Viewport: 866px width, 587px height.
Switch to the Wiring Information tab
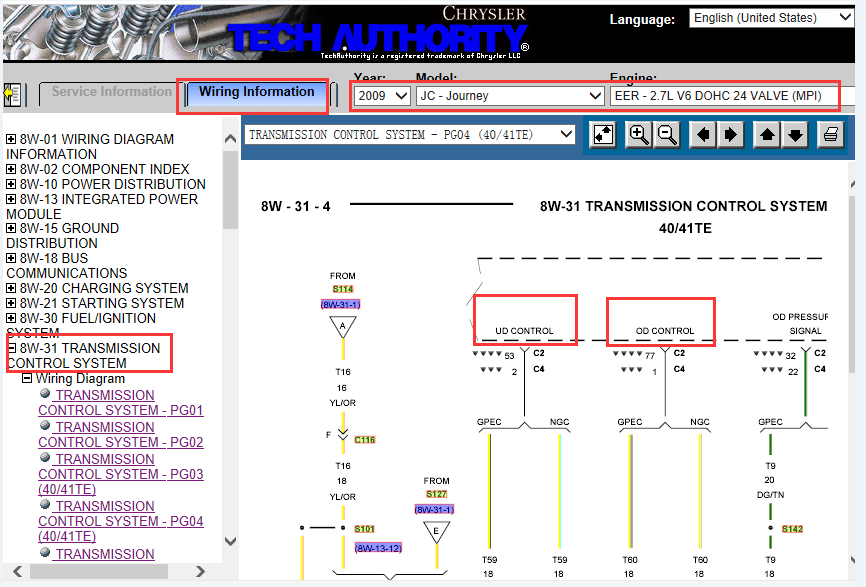(x=256, y=92)
